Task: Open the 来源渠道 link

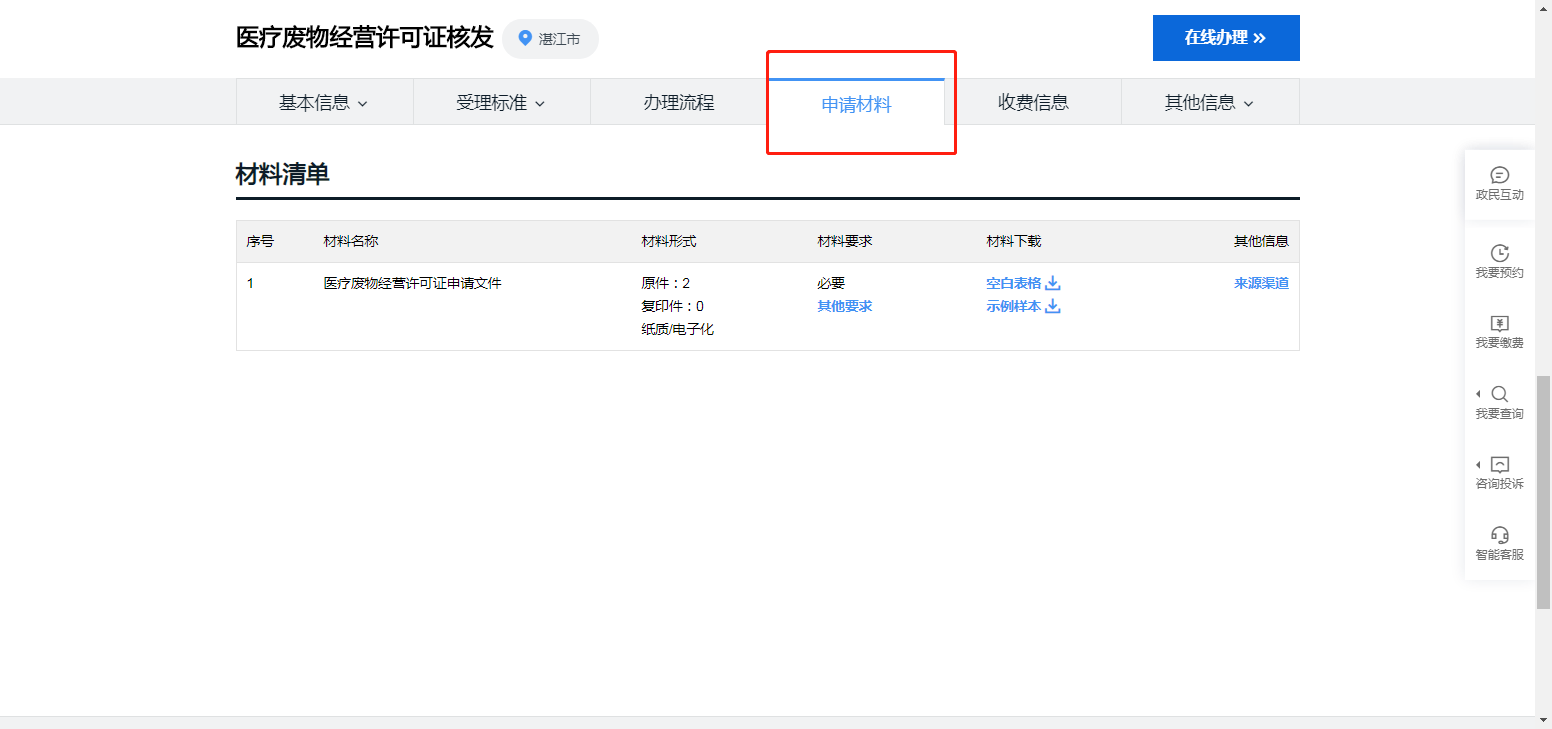Action: 1261,283
